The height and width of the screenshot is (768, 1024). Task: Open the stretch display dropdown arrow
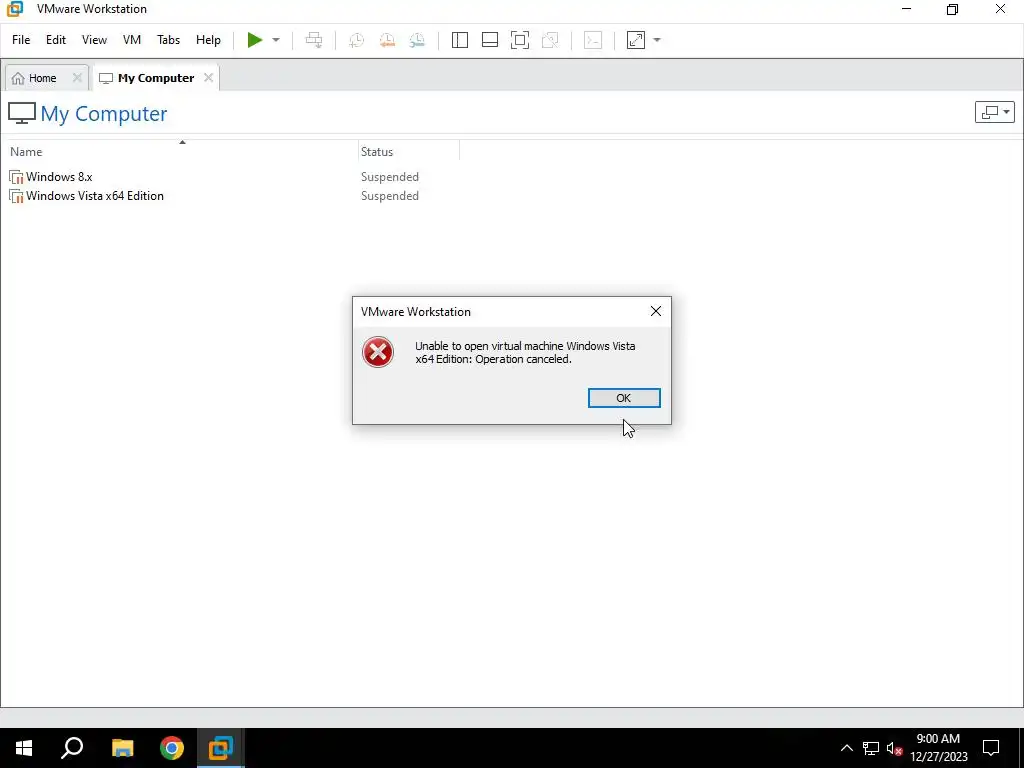pyautogui.click(x=657, y=40)
